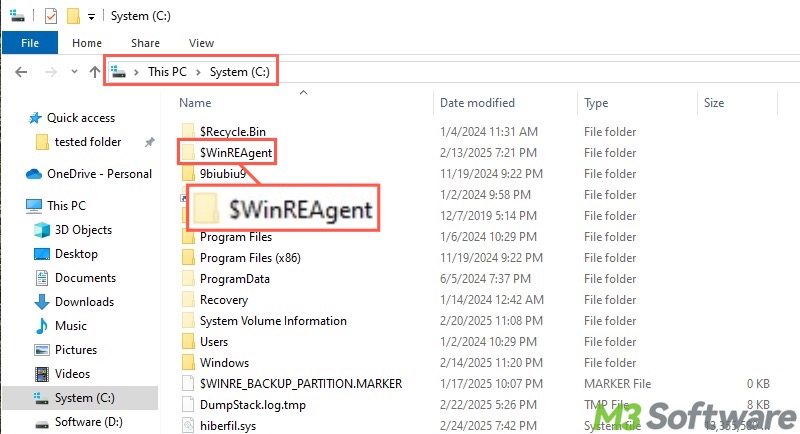The height and width of the screenshot is (434, 800).
Task: Sort by the Size column header
Action: [x=714, y=103]
